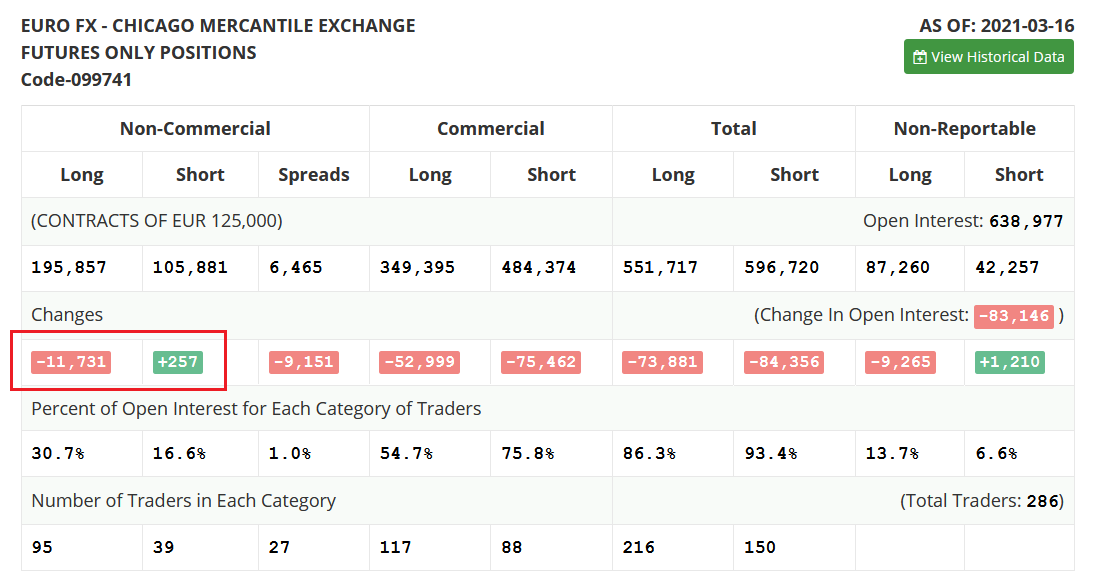
Task: Select the Non-Commercial column group header
Action: [195, 128]
